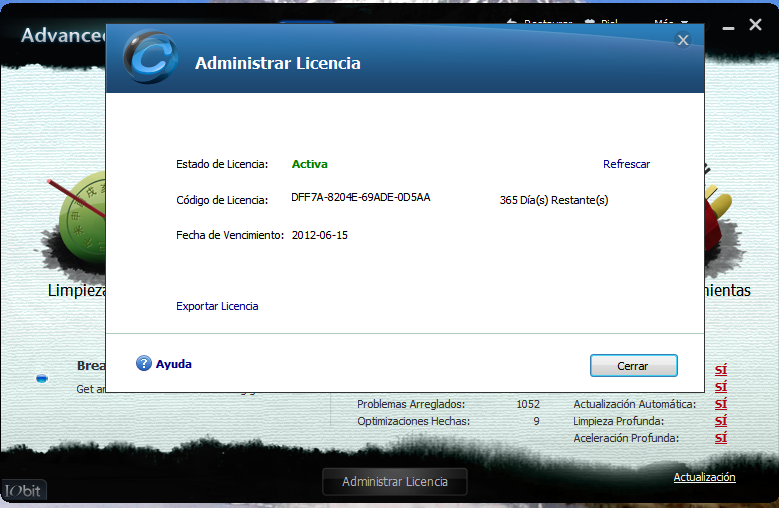Click the blue question mark help icon
779x508 pixels.
click(144, 363)
